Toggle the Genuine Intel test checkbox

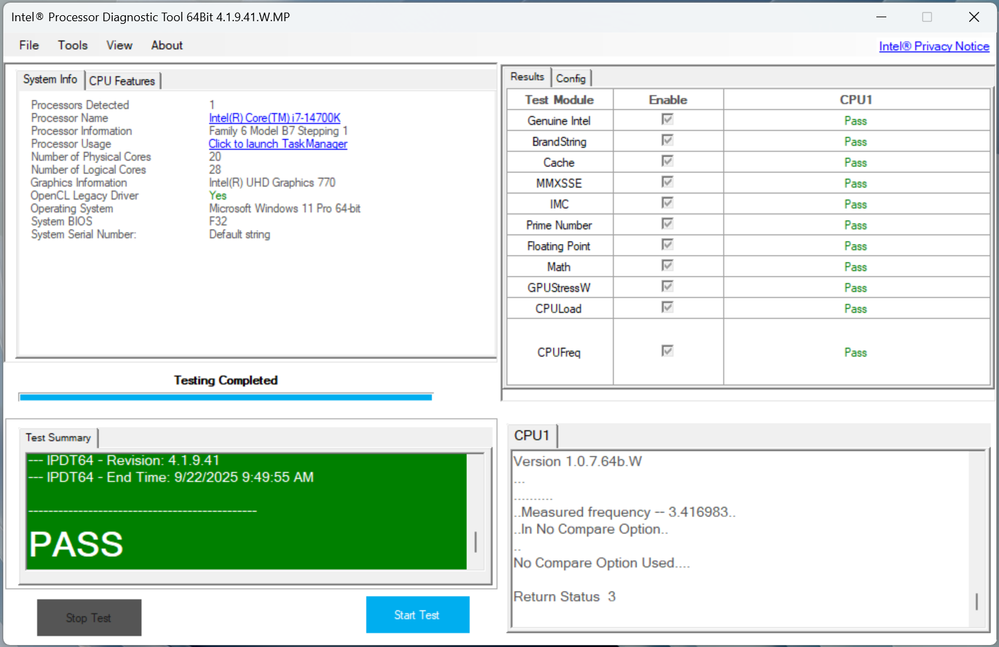(x=667, y=120)
